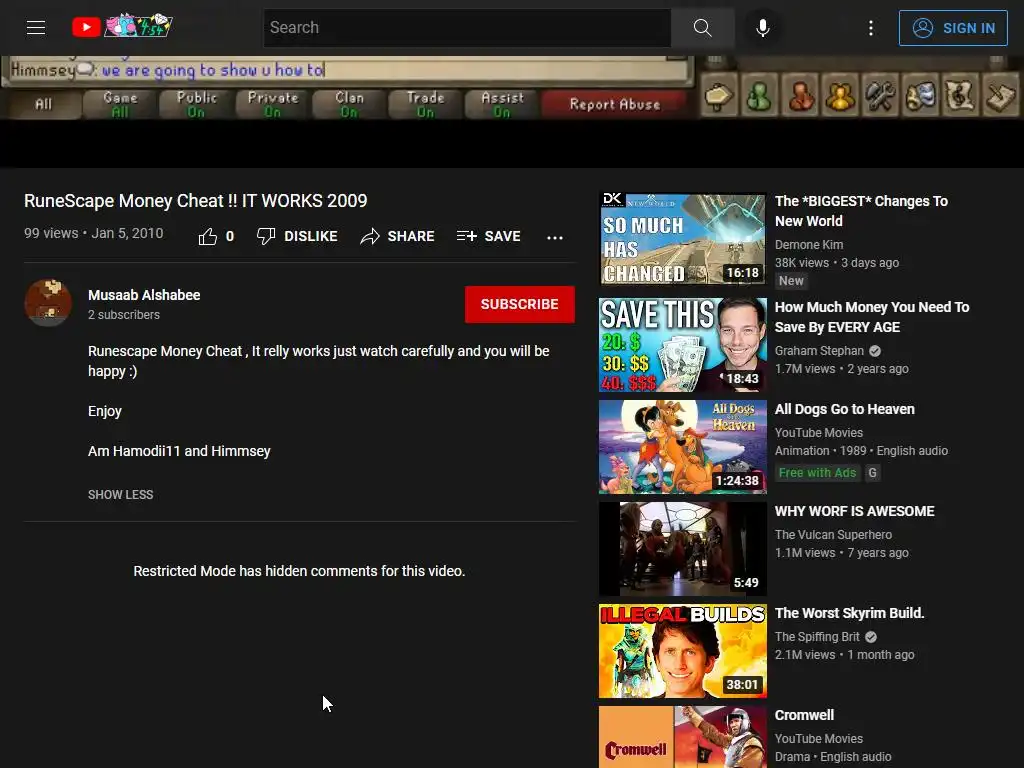1024x768 pixels.
Task: Open The Spiffing Brit channel name
Action: (x=817, y=637)
